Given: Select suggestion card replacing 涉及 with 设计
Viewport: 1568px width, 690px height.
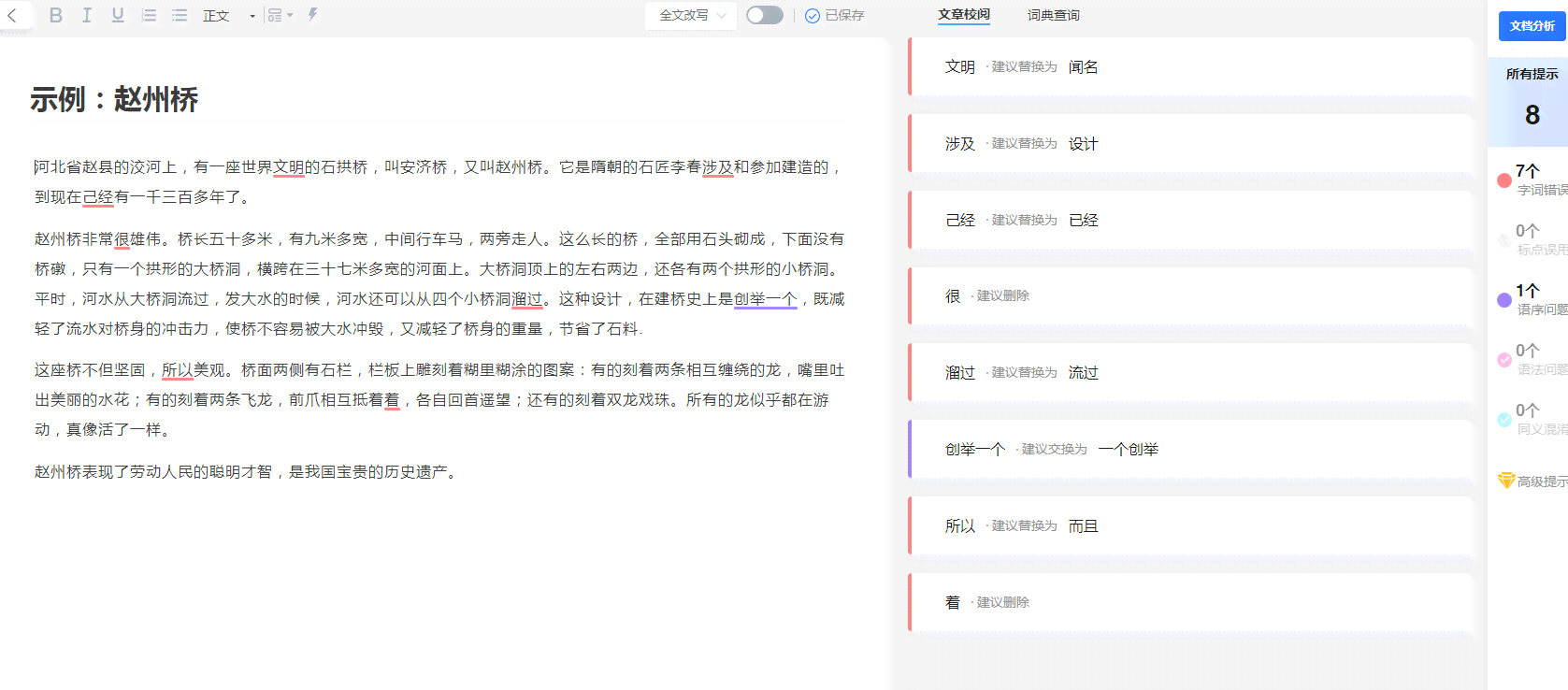Looking at the screenshot, I should 1190,144.
